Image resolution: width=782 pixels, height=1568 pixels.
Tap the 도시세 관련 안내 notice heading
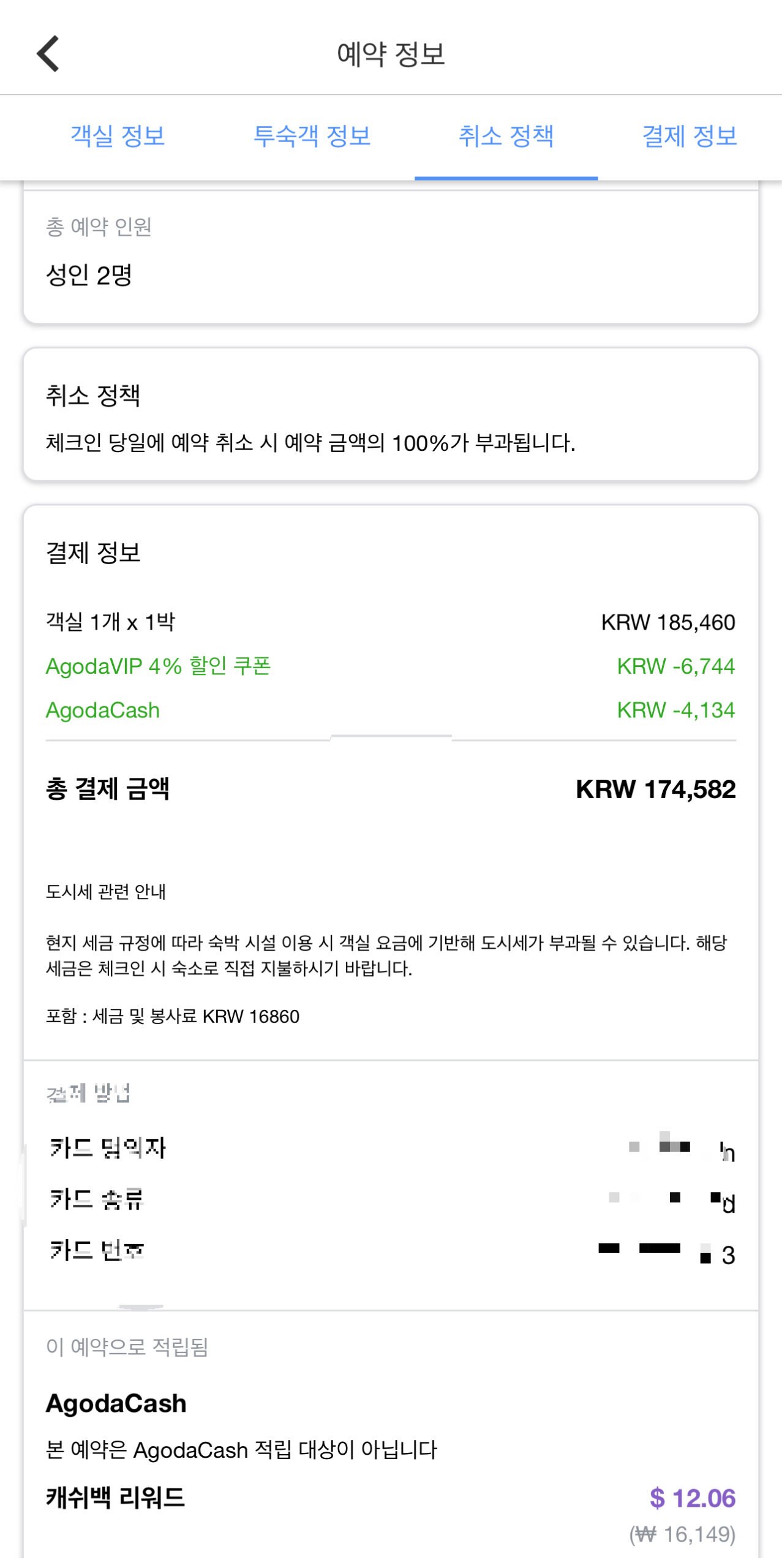click(x=106, y=892)
